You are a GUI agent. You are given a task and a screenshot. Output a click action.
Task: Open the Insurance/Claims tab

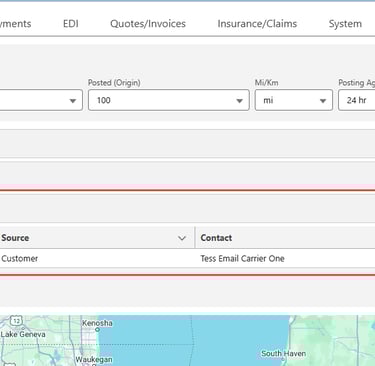[x=257, y=24]
